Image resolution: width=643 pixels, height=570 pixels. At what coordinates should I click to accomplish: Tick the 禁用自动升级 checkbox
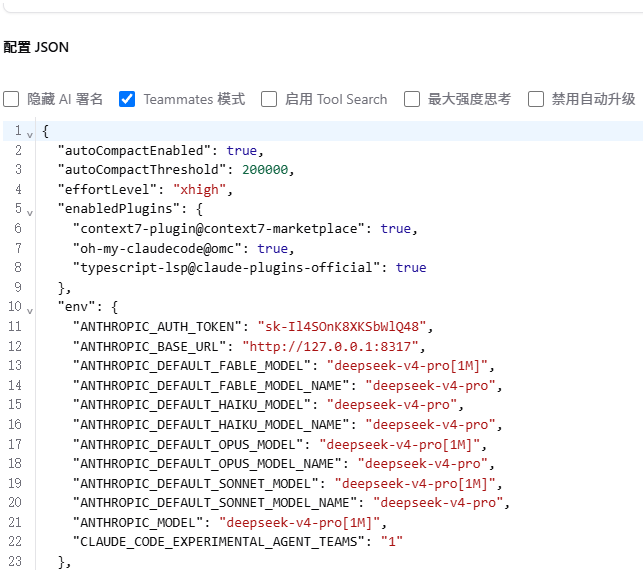coord(536,99)
